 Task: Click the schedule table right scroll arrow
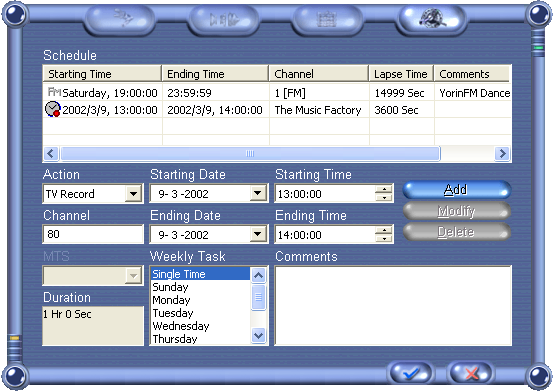click(x=502, y=154)
